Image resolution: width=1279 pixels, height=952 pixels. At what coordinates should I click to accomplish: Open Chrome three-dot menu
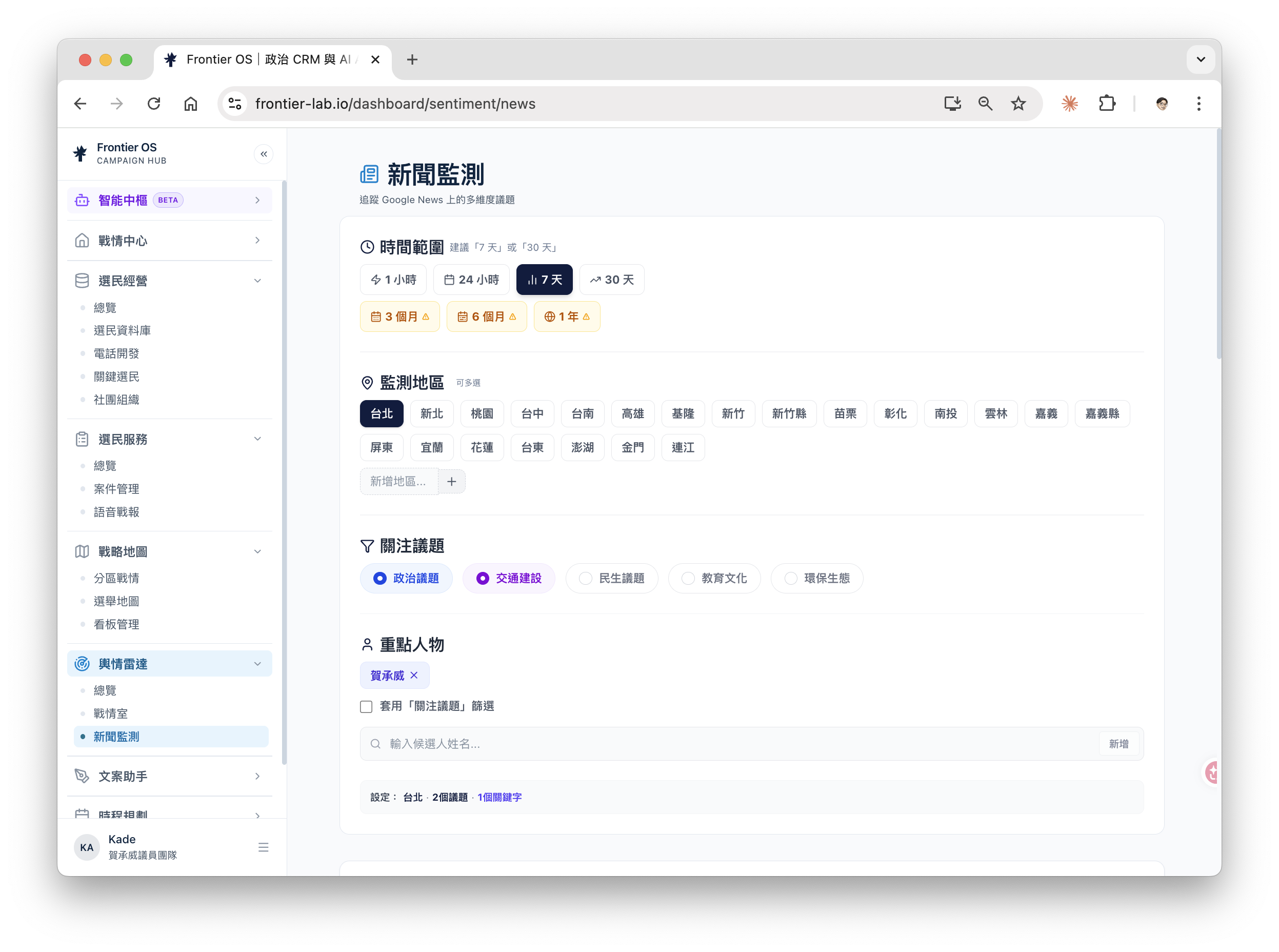[x=1199, y=104]
